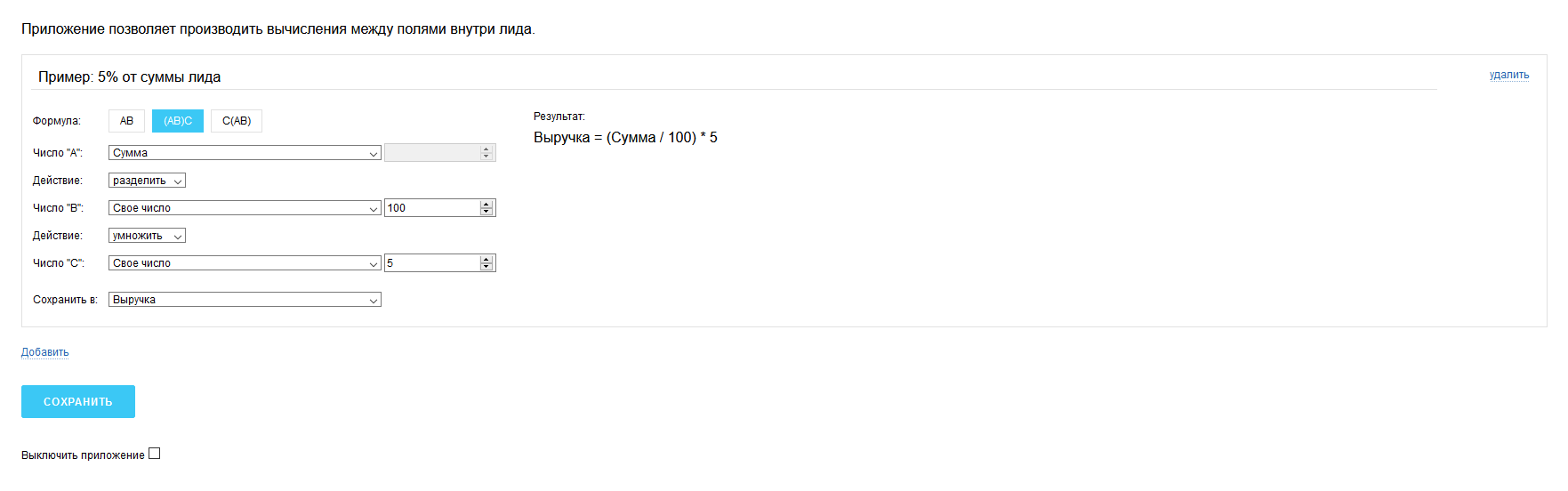
Task: Open the Число "C" source dropdown
Action: point(245,263)
